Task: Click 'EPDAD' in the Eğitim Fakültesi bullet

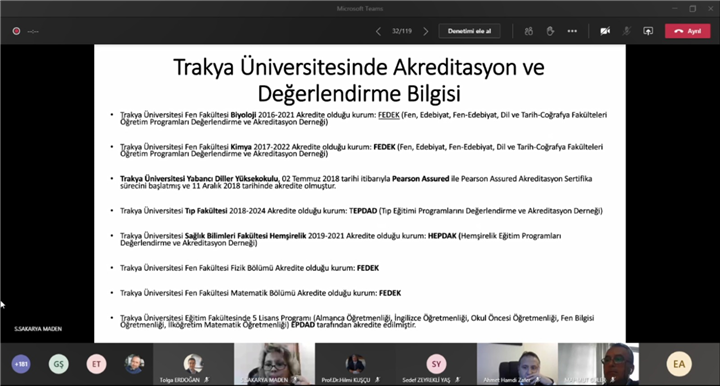Action: pyautogui.click(x=303, y=325)
